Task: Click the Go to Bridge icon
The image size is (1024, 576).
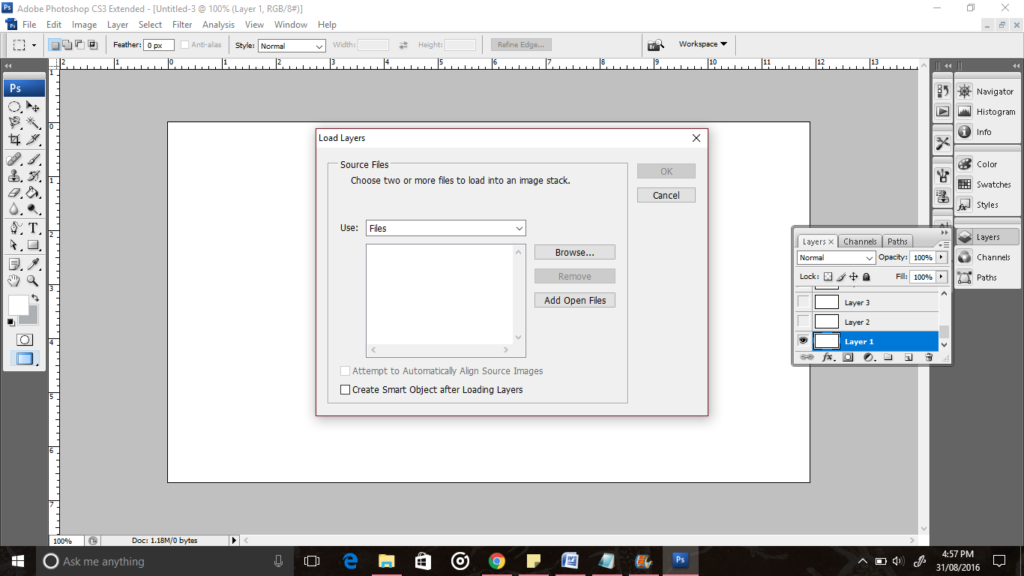Action: click(655, 44)
